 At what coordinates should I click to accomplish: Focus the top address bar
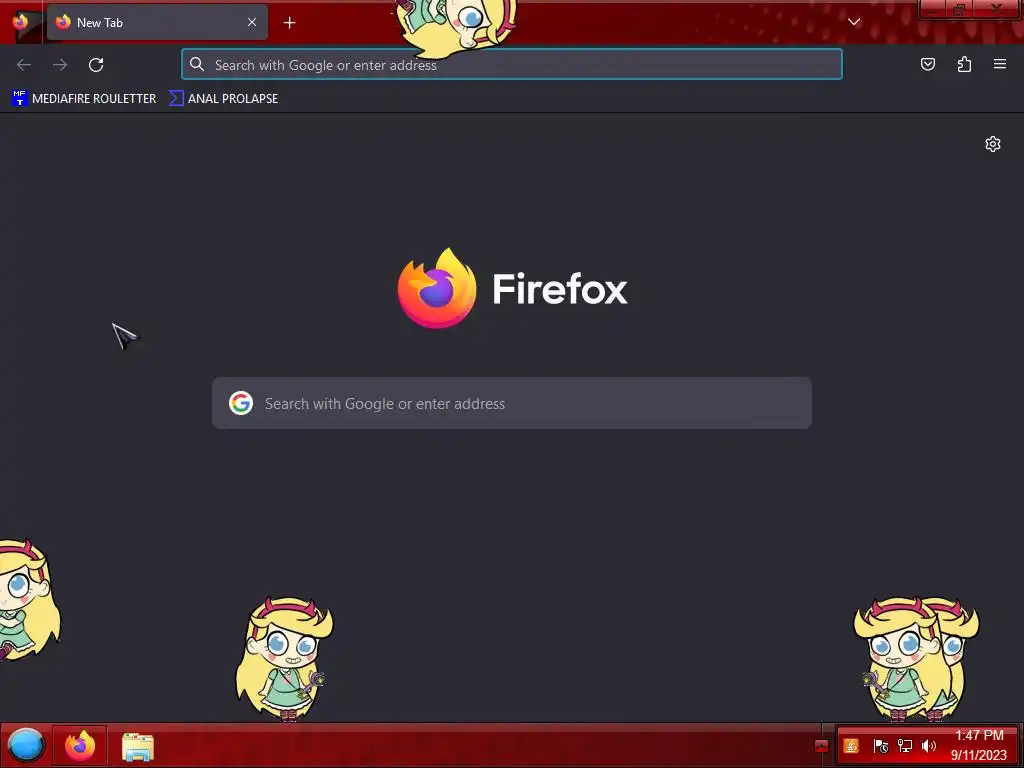512,65
